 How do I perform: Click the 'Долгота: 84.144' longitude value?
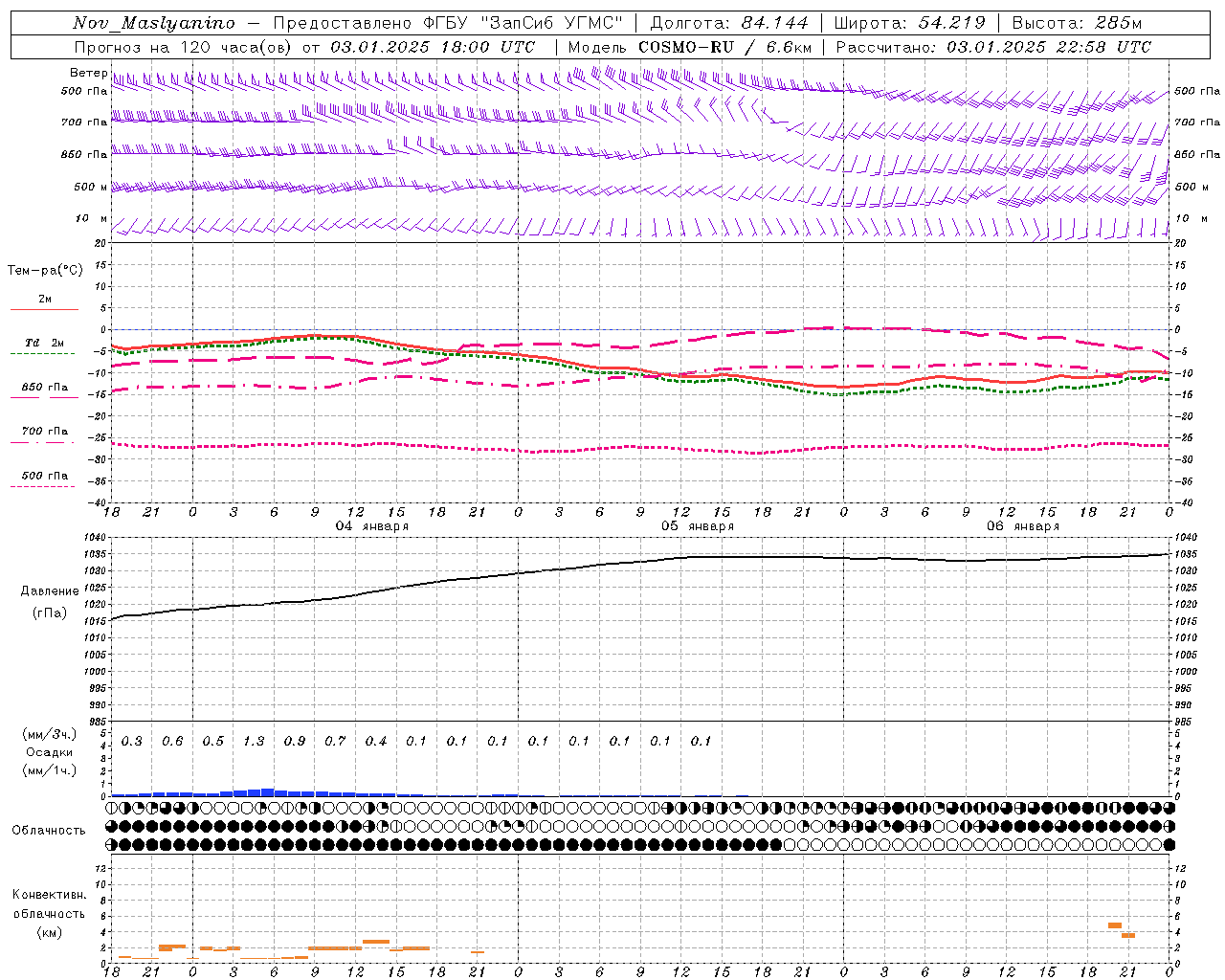pos(728,23)
